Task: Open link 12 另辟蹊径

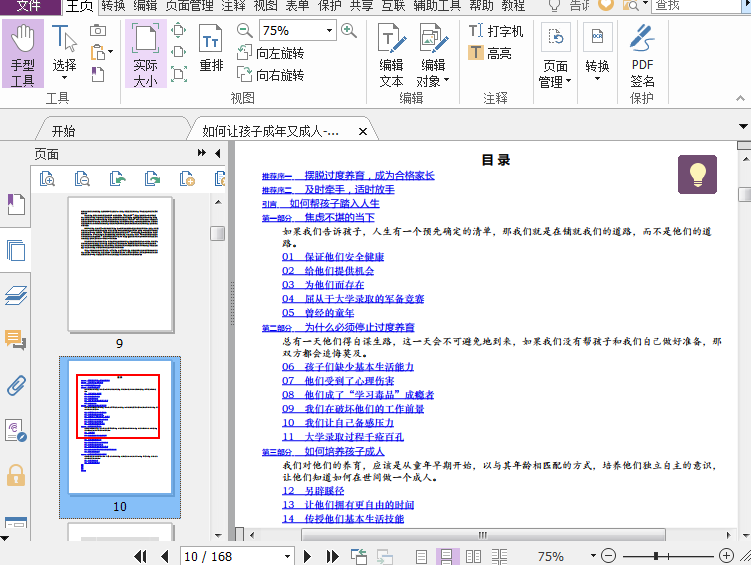Action: click(x=313, y=491)
